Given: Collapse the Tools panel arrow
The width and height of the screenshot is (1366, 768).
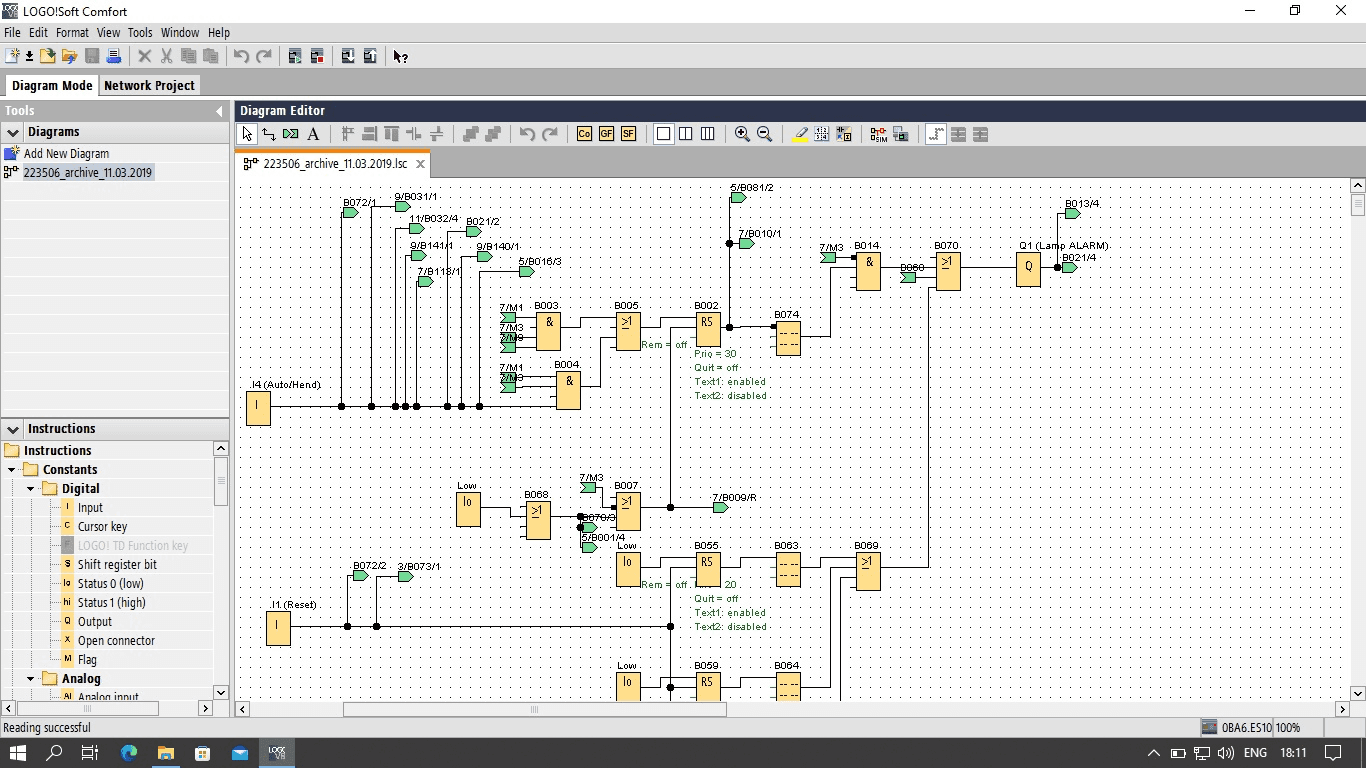Looking at the screenshot, I should (219, 111).
